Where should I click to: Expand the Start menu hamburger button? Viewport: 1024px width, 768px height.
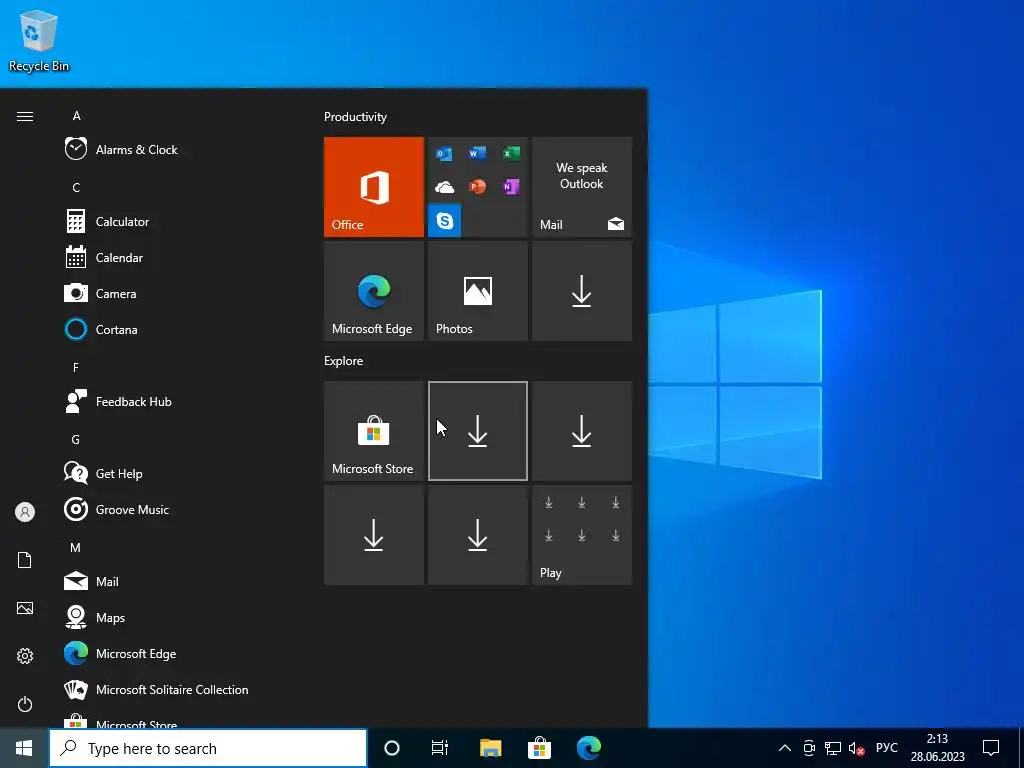(25, 116)
